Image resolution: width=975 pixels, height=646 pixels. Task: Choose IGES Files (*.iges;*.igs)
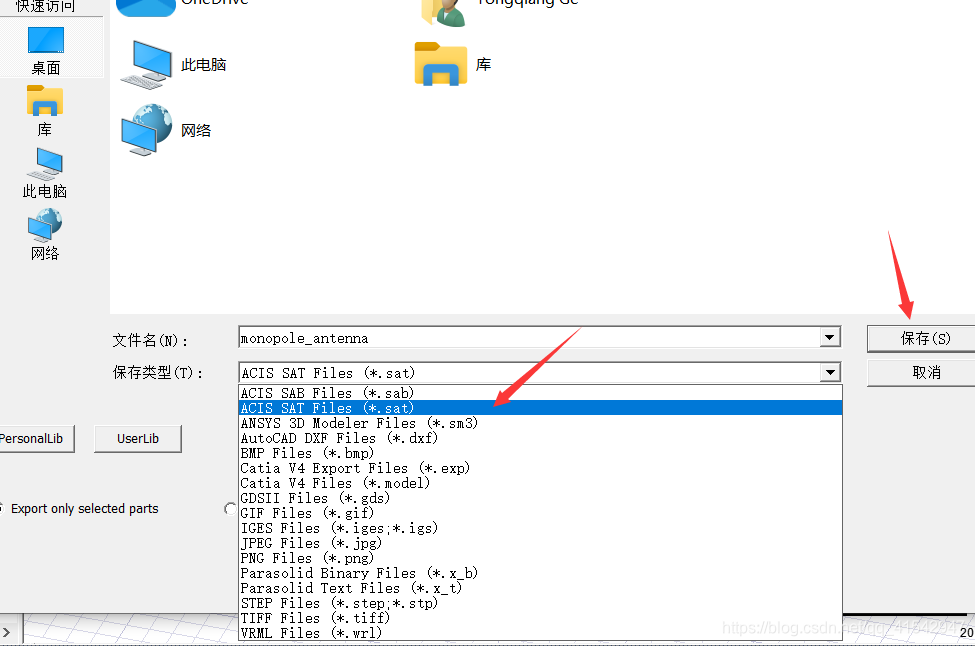(540, 528)
